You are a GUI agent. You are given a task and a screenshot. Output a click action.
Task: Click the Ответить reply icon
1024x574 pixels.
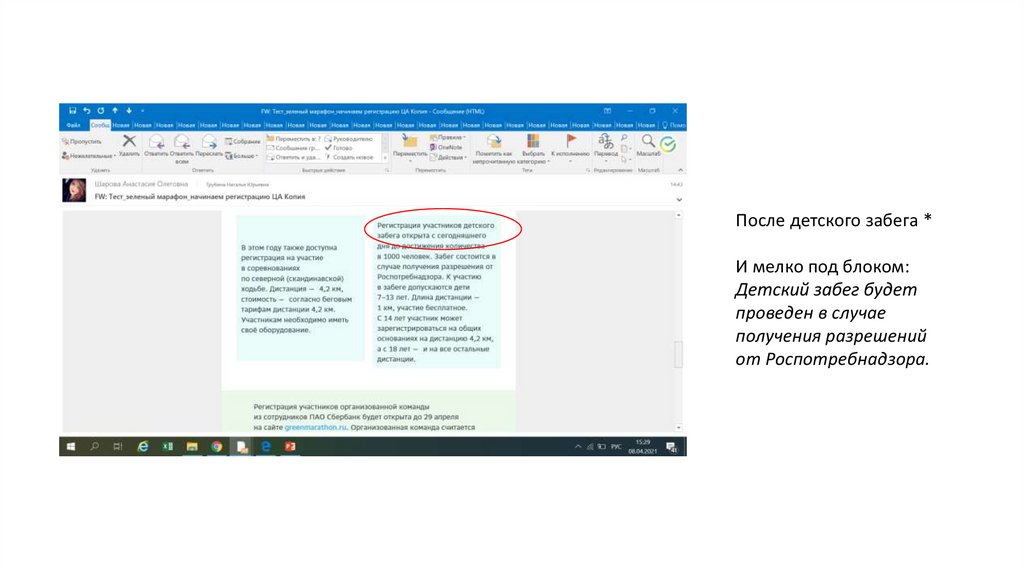156,142
